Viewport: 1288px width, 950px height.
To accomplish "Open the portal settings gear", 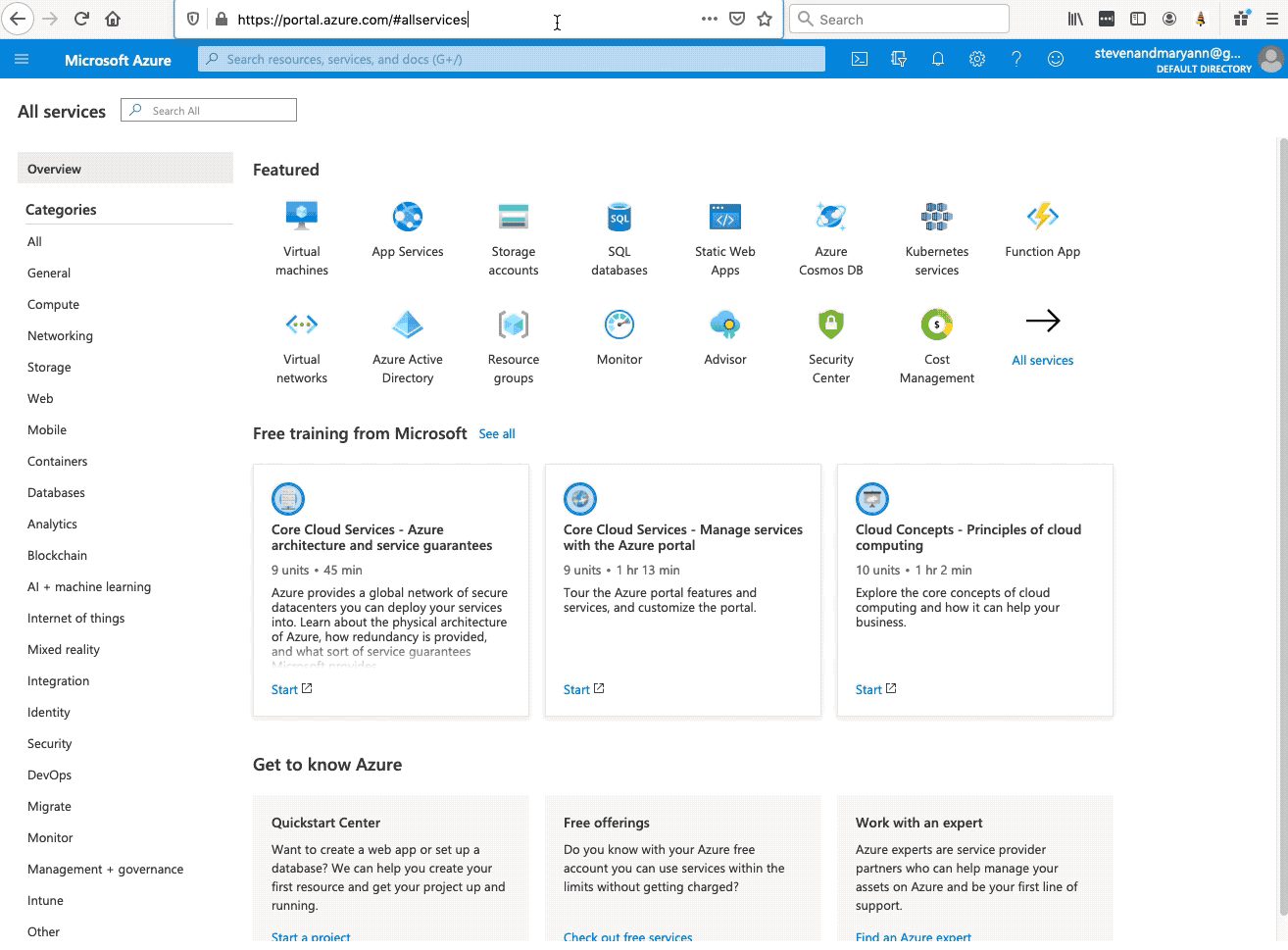I will (x=977, y=59).
